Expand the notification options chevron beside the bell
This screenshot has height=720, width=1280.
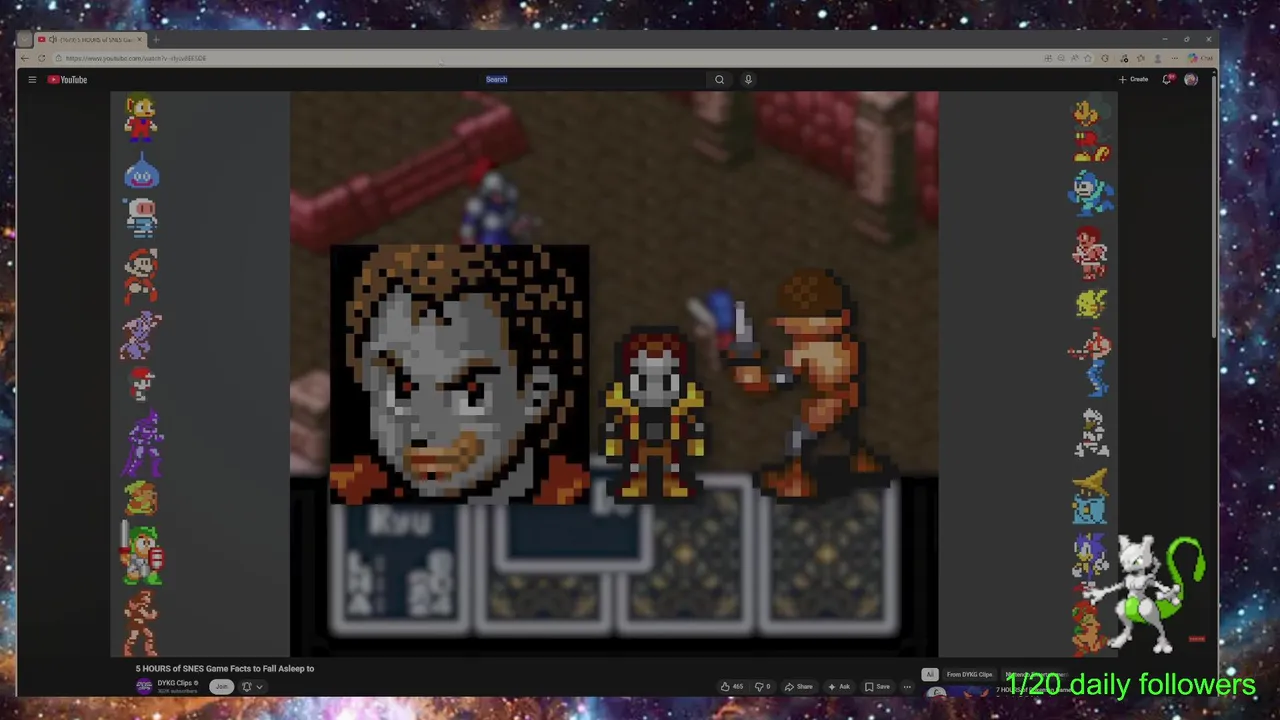click(259, 687)
